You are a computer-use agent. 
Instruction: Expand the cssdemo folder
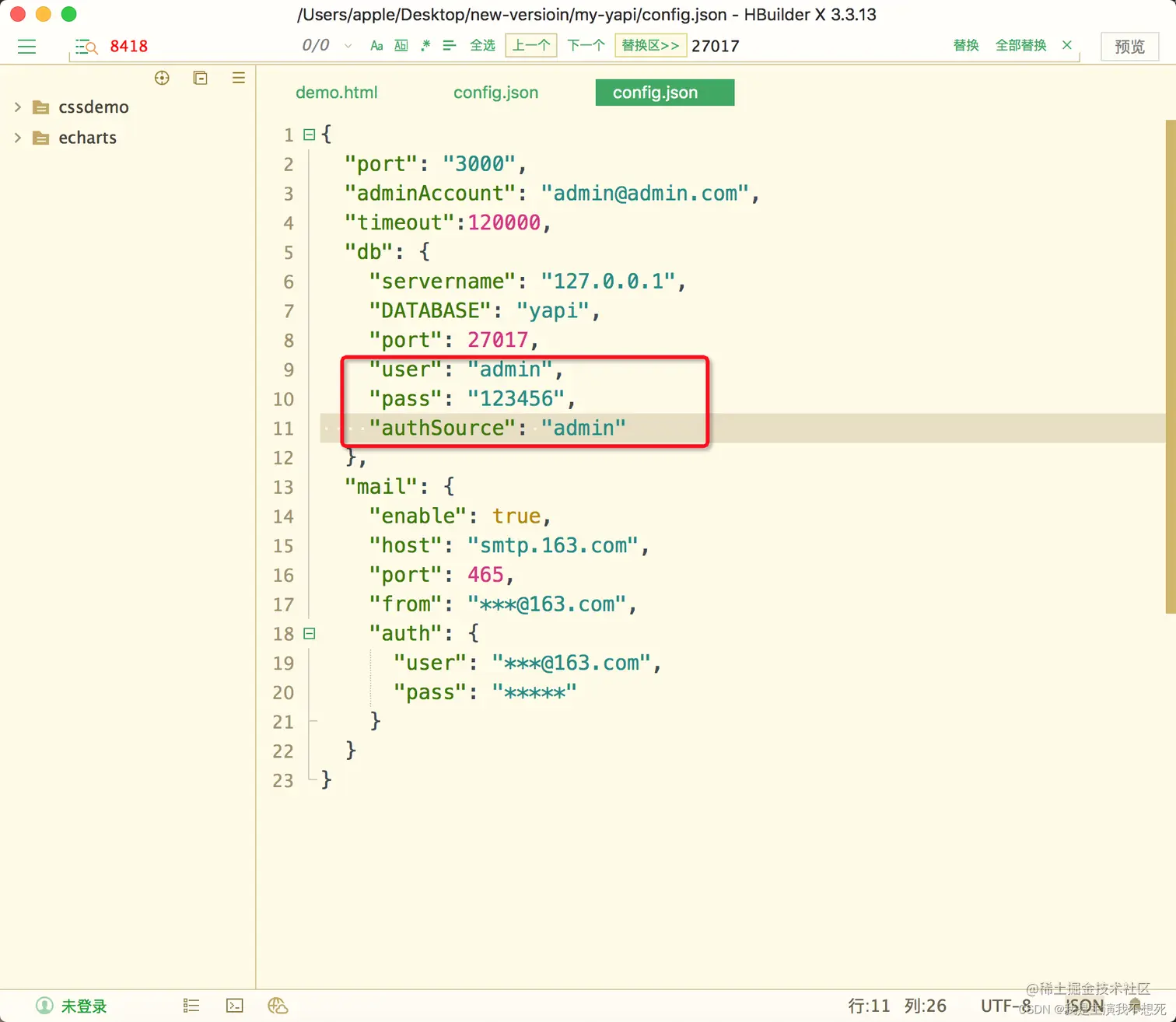click(17, 107)
